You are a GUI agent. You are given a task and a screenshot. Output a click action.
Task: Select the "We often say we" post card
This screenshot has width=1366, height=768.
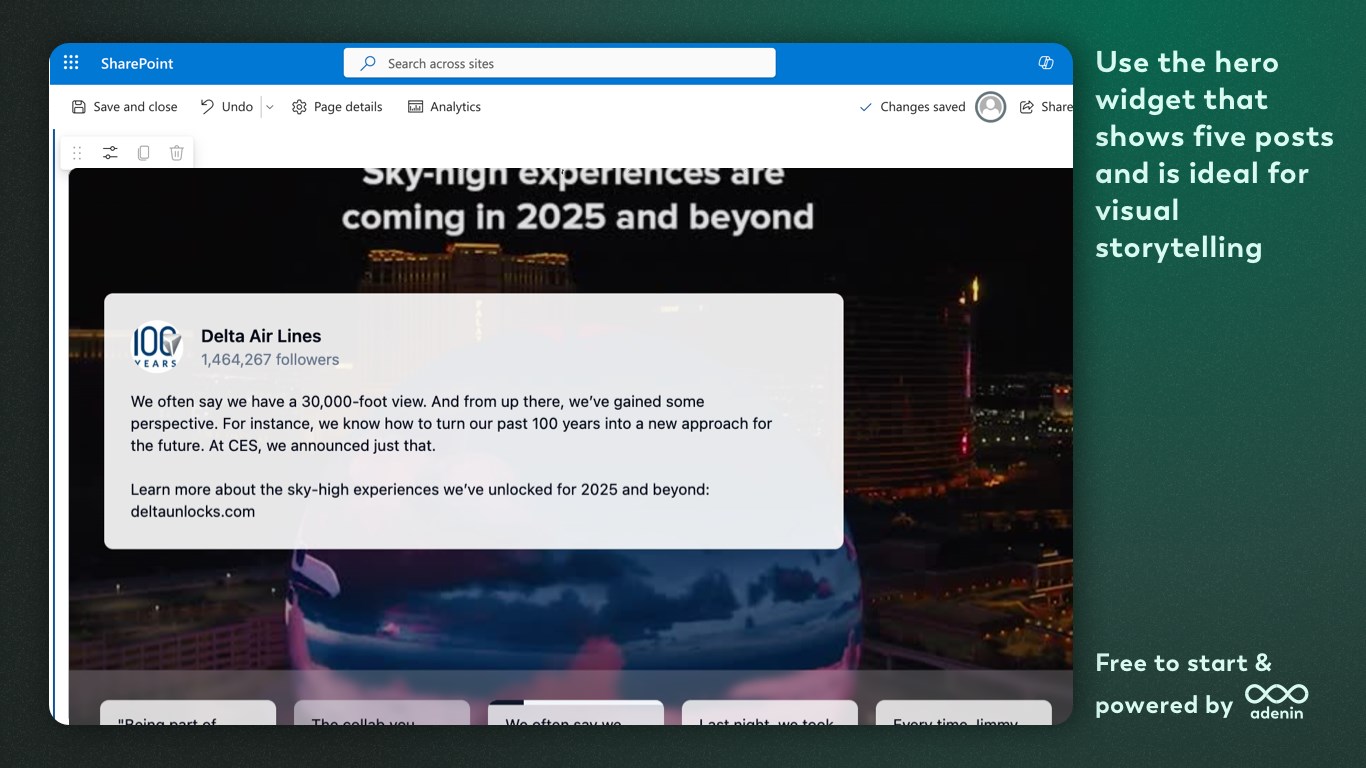[576, 713]
